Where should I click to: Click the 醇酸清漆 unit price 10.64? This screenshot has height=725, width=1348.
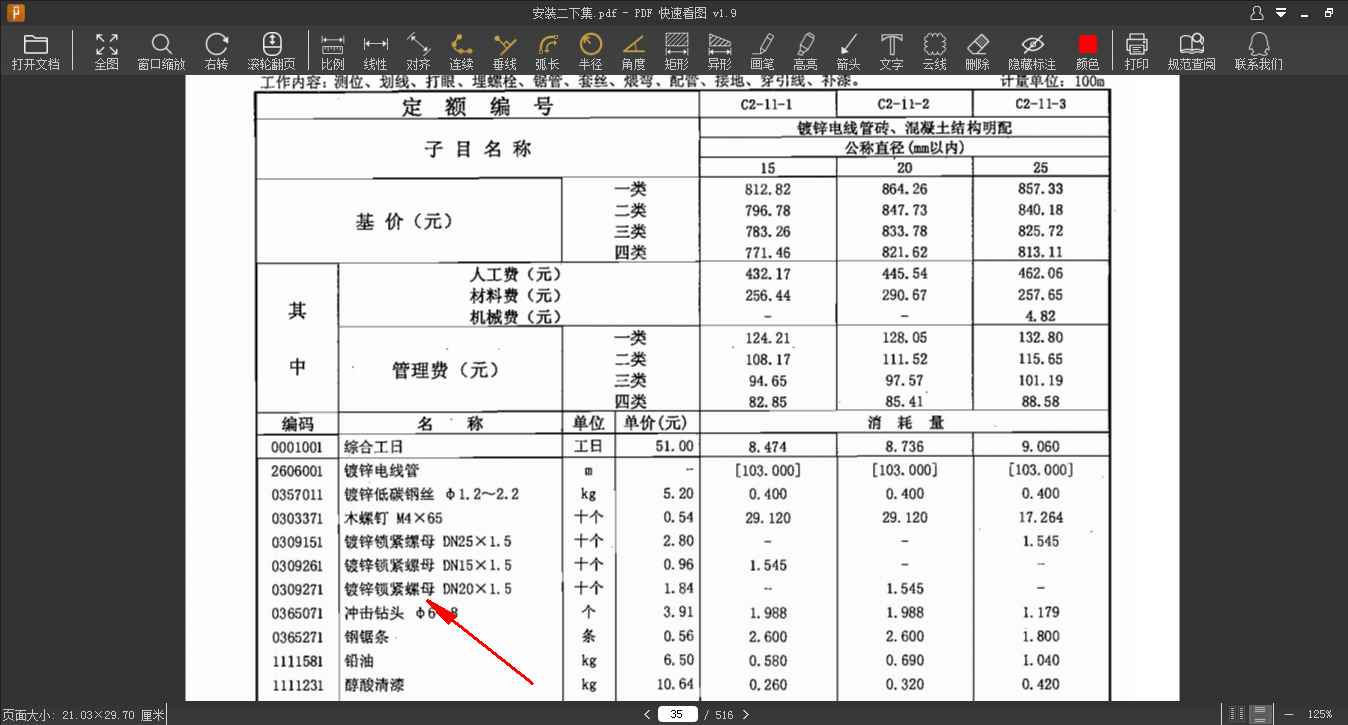675,685
